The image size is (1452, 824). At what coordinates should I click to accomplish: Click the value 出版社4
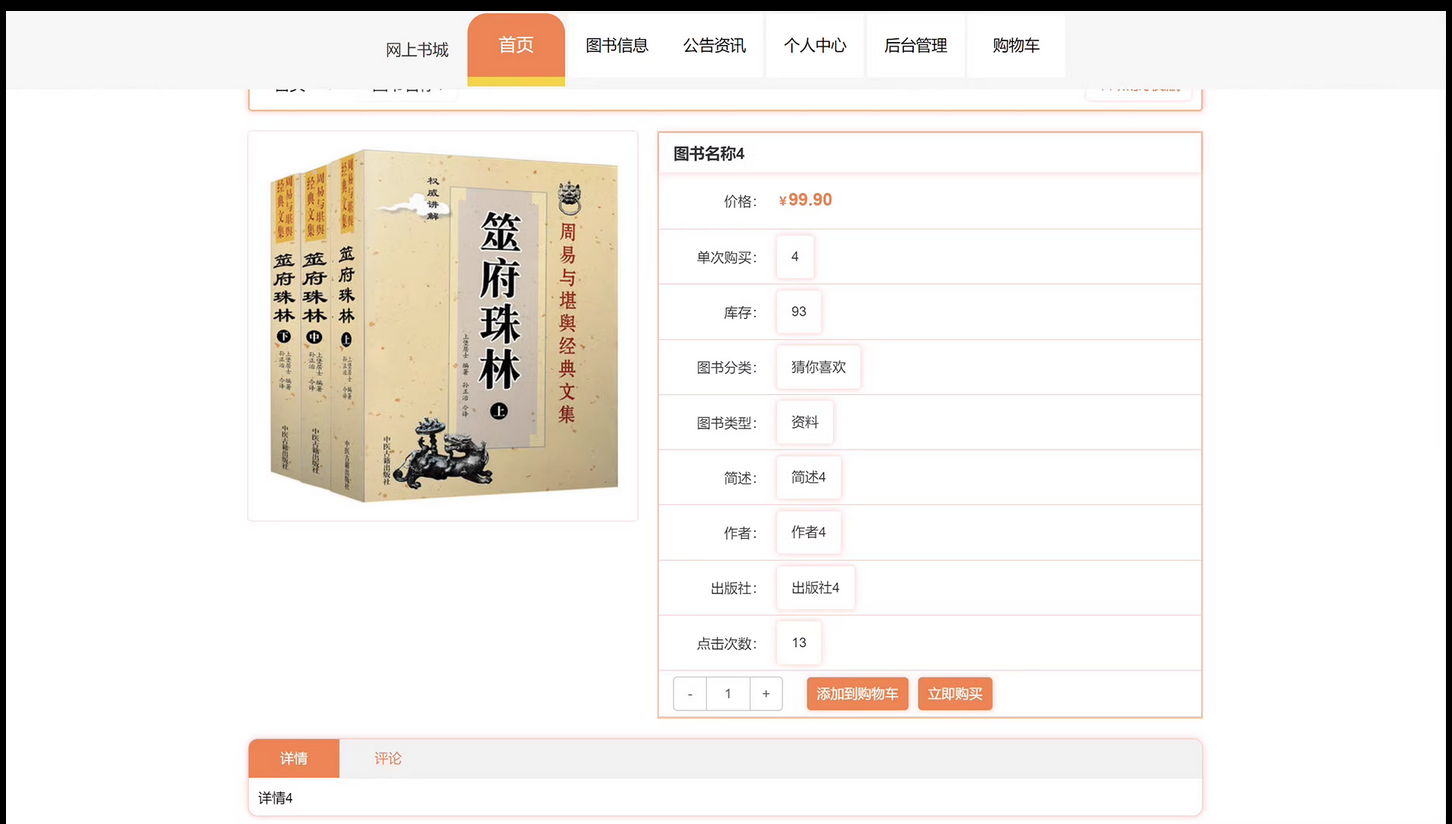816,588
